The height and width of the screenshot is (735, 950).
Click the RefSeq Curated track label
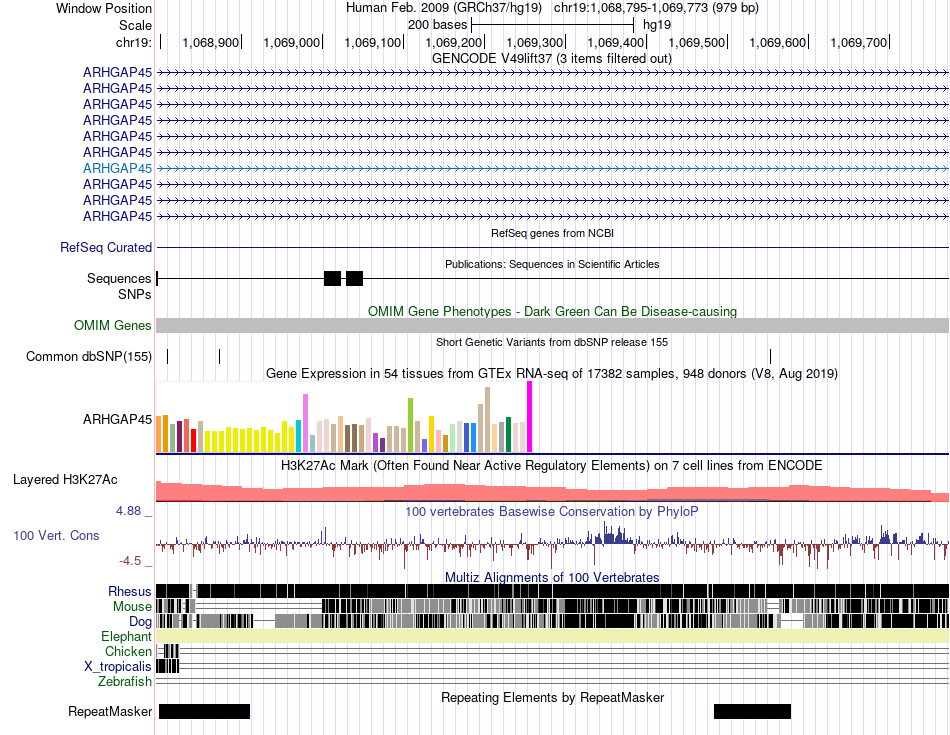click(x=106, y=248)
